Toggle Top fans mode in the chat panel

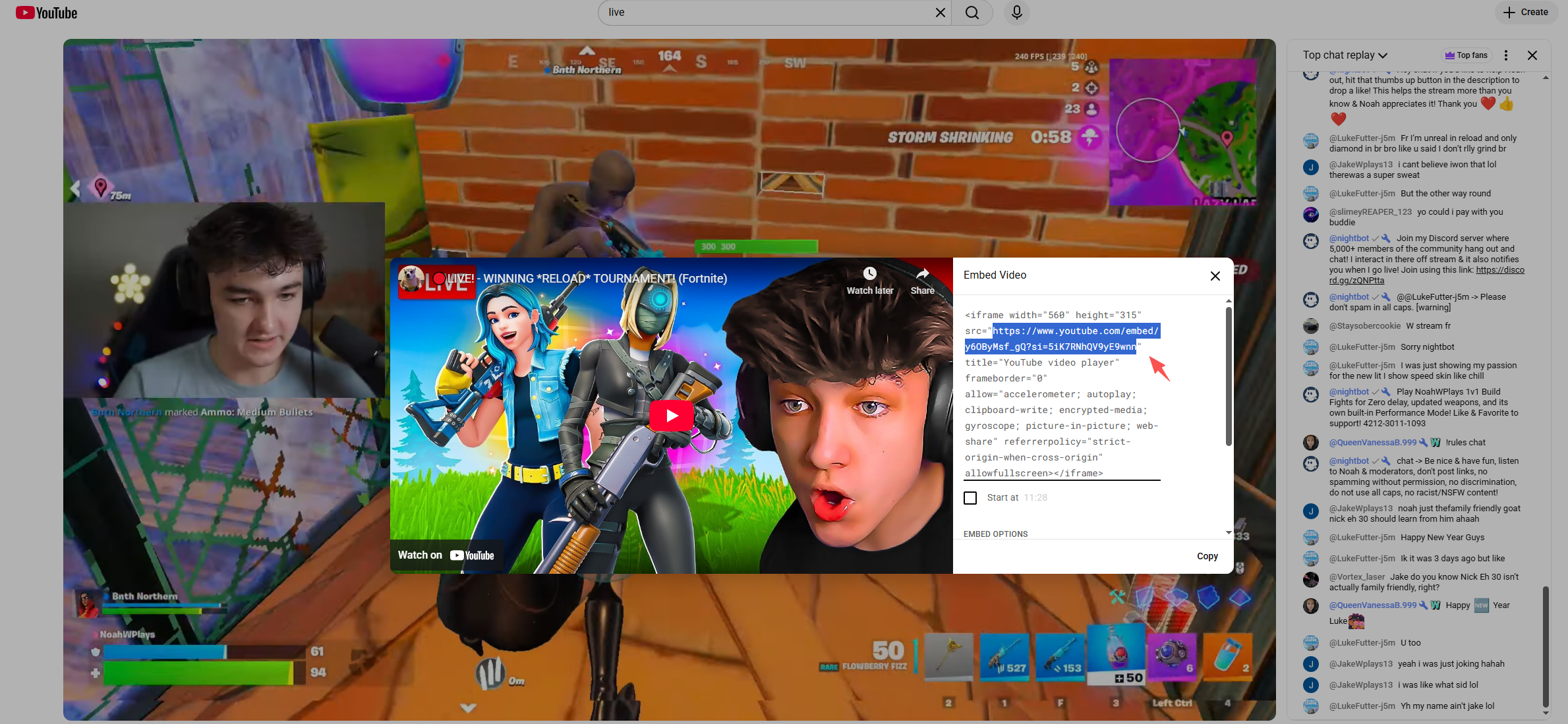click(1466, 55)
